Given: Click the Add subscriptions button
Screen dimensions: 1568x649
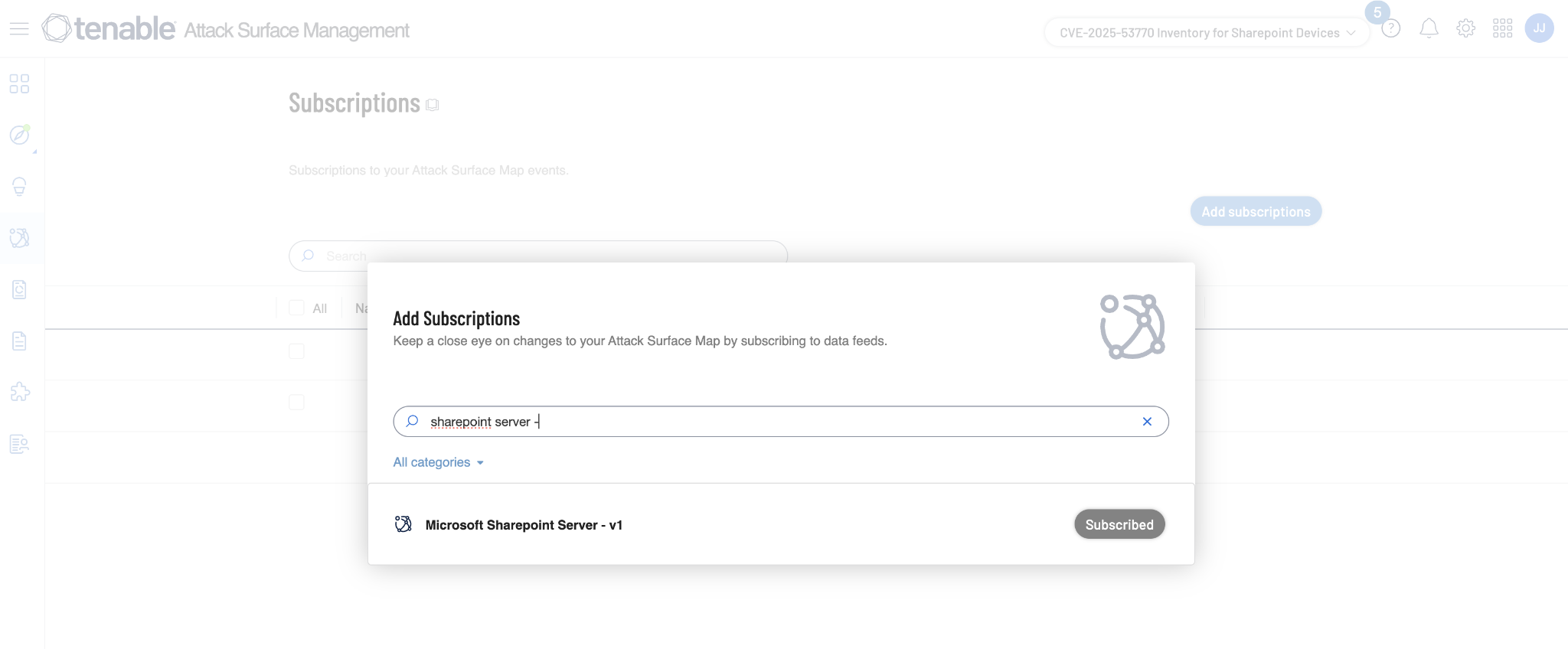Looking at the screenshot, I should click(1256, 211).
